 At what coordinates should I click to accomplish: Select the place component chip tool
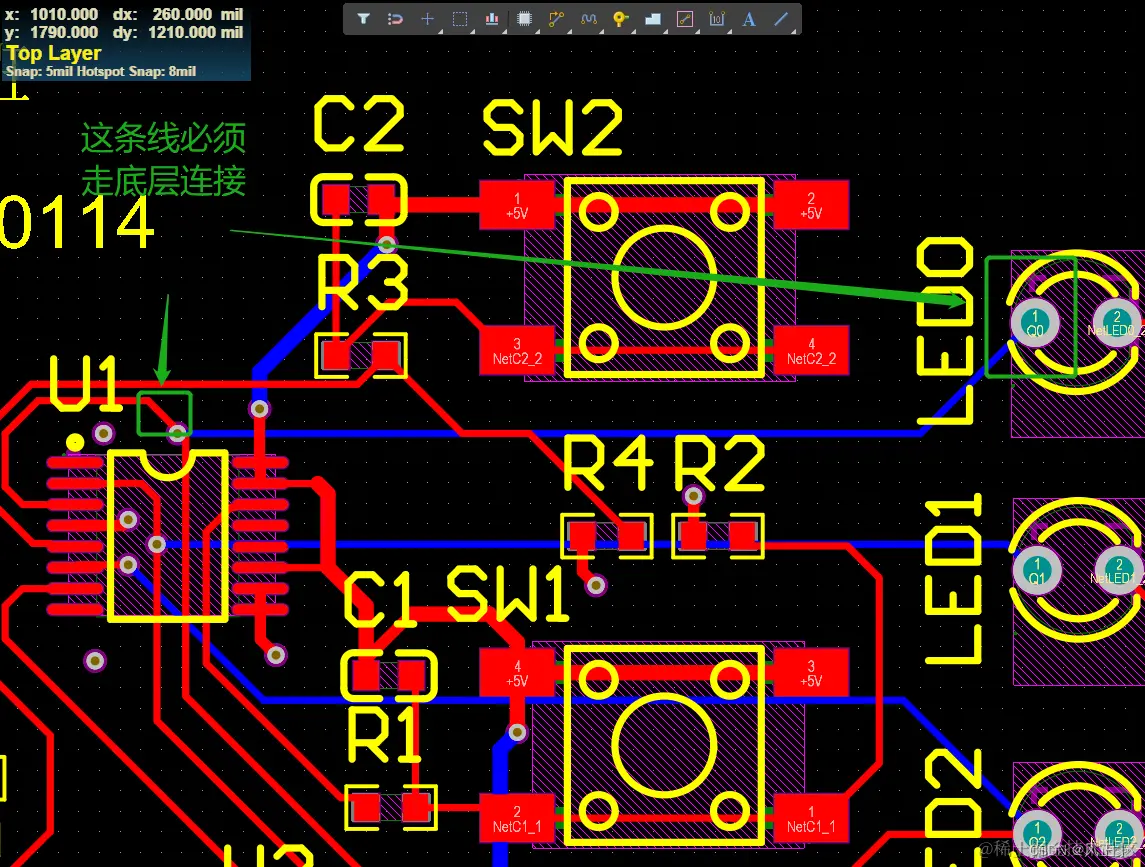[x=524, y=19]
